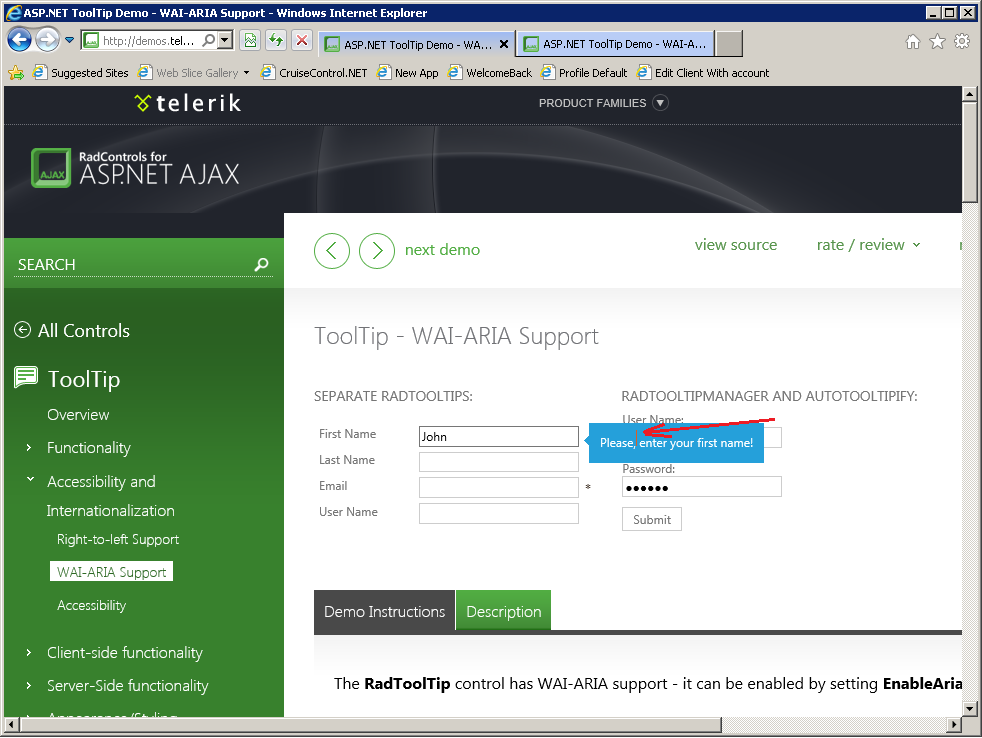The image size is (982, 738).
Task: Click the Email input field
Action: [499, 487]
